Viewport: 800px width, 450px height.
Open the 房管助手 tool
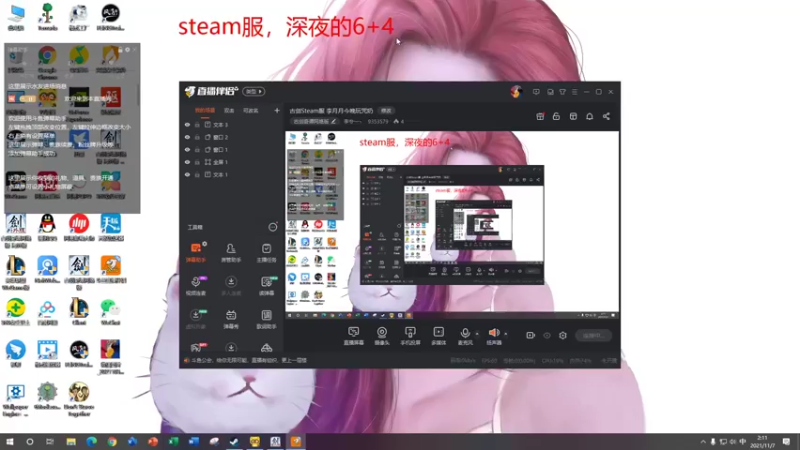point(231,253)
